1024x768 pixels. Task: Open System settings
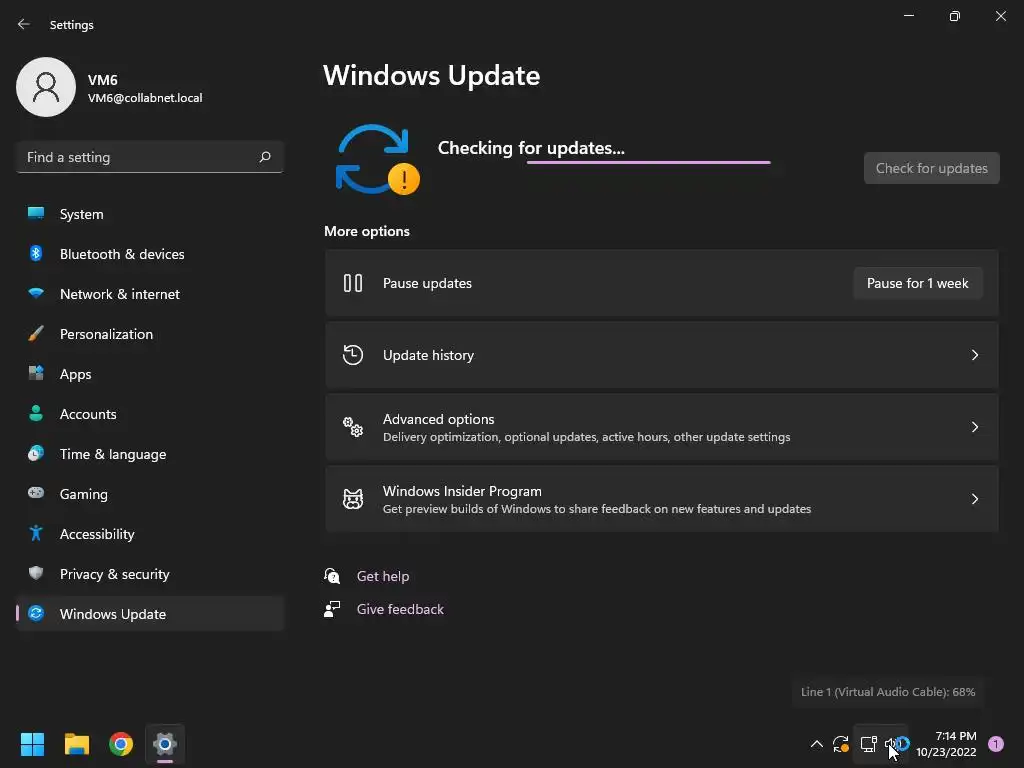click(150, 214)
